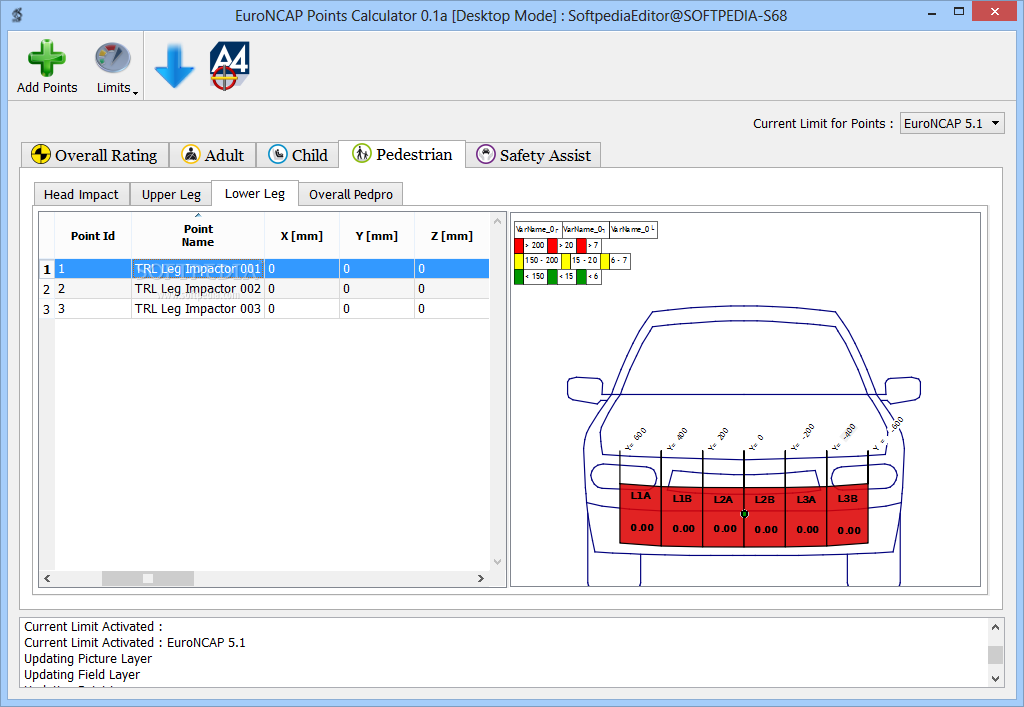Open the Head Impact sub-tab
1024x707 pixels.
click(x=82, y=195)
